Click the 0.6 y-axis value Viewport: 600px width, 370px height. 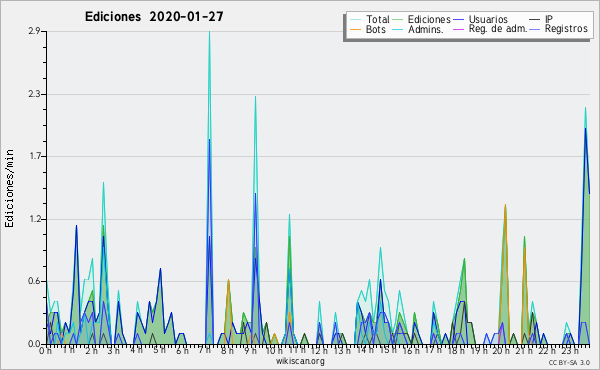[x=34, y=282]
